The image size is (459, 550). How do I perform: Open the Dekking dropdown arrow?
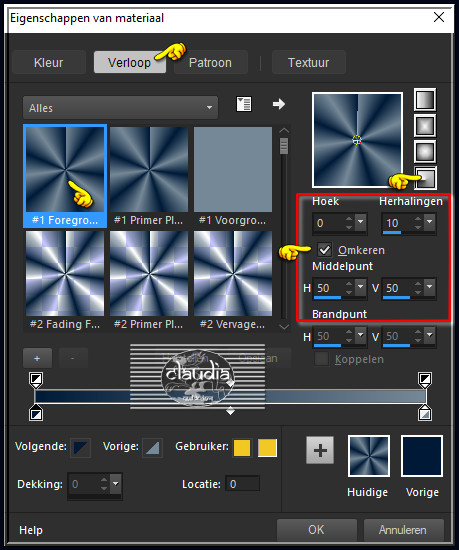pos(116,484)
